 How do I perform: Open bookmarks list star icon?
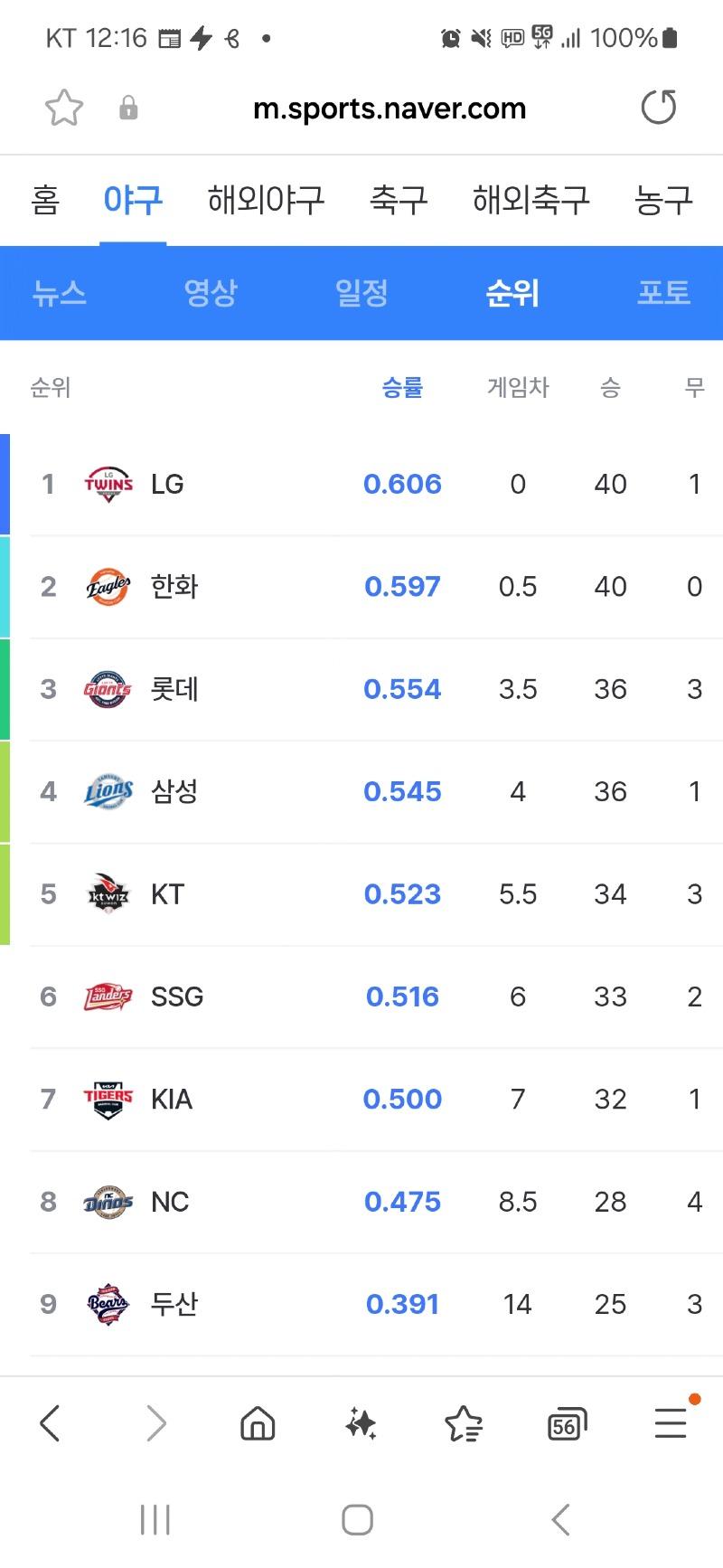coord(464,1423)
